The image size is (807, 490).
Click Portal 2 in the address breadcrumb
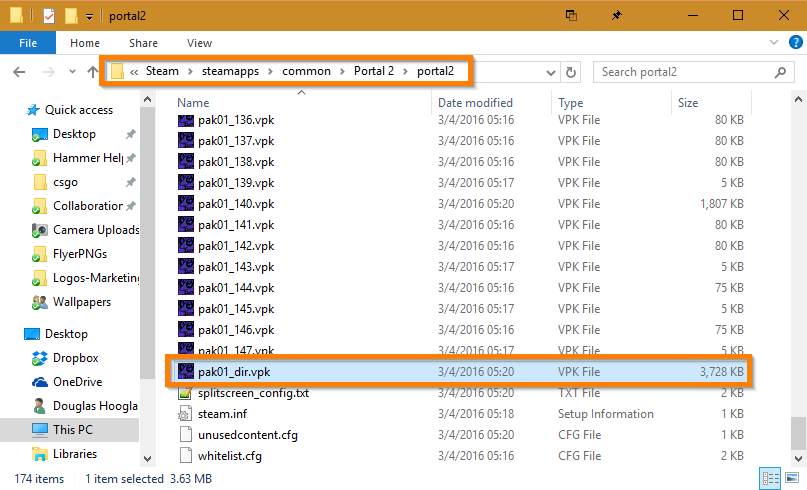coord(374,71)
